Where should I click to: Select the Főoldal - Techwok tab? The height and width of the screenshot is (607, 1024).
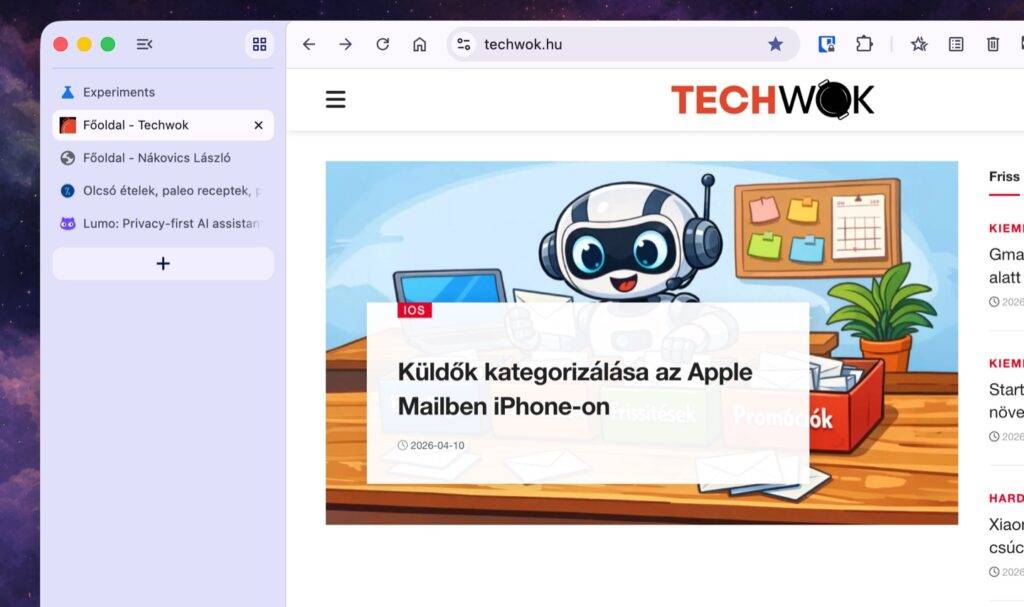pyautogui.click(x=163, y=125)
